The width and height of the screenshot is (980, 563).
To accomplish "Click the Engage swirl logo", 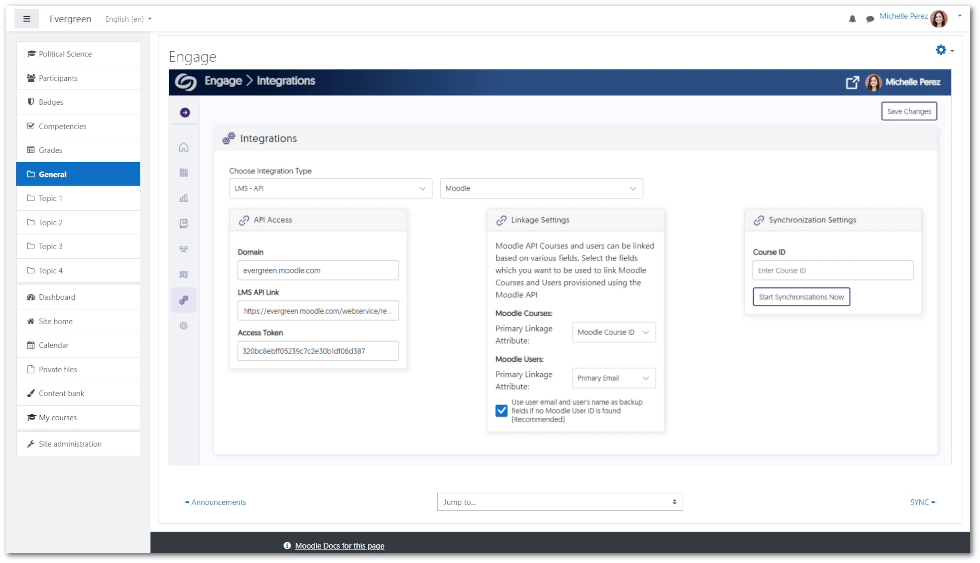I will click(186, 82).
